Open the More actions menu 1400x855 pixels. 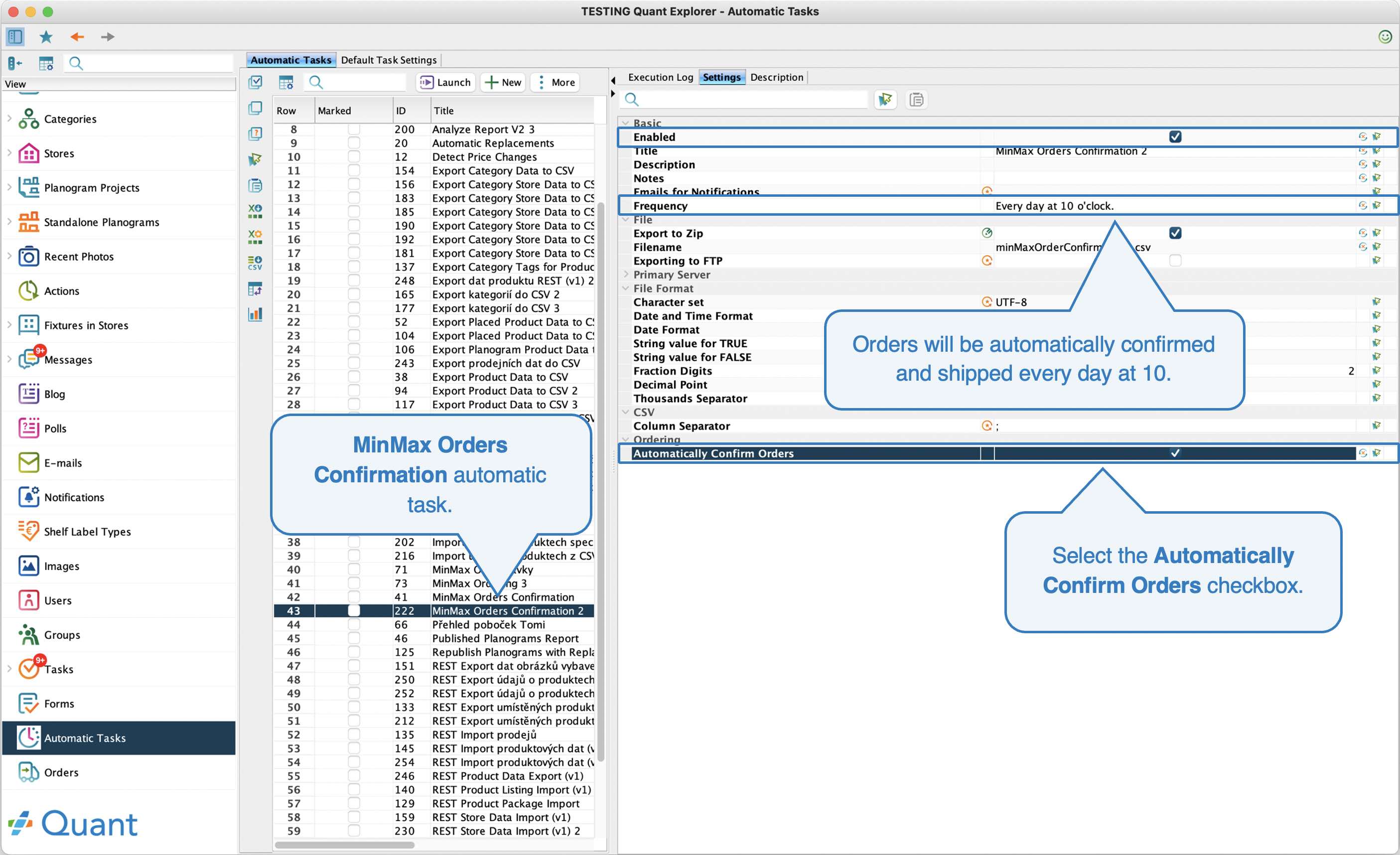click(556, 82)
